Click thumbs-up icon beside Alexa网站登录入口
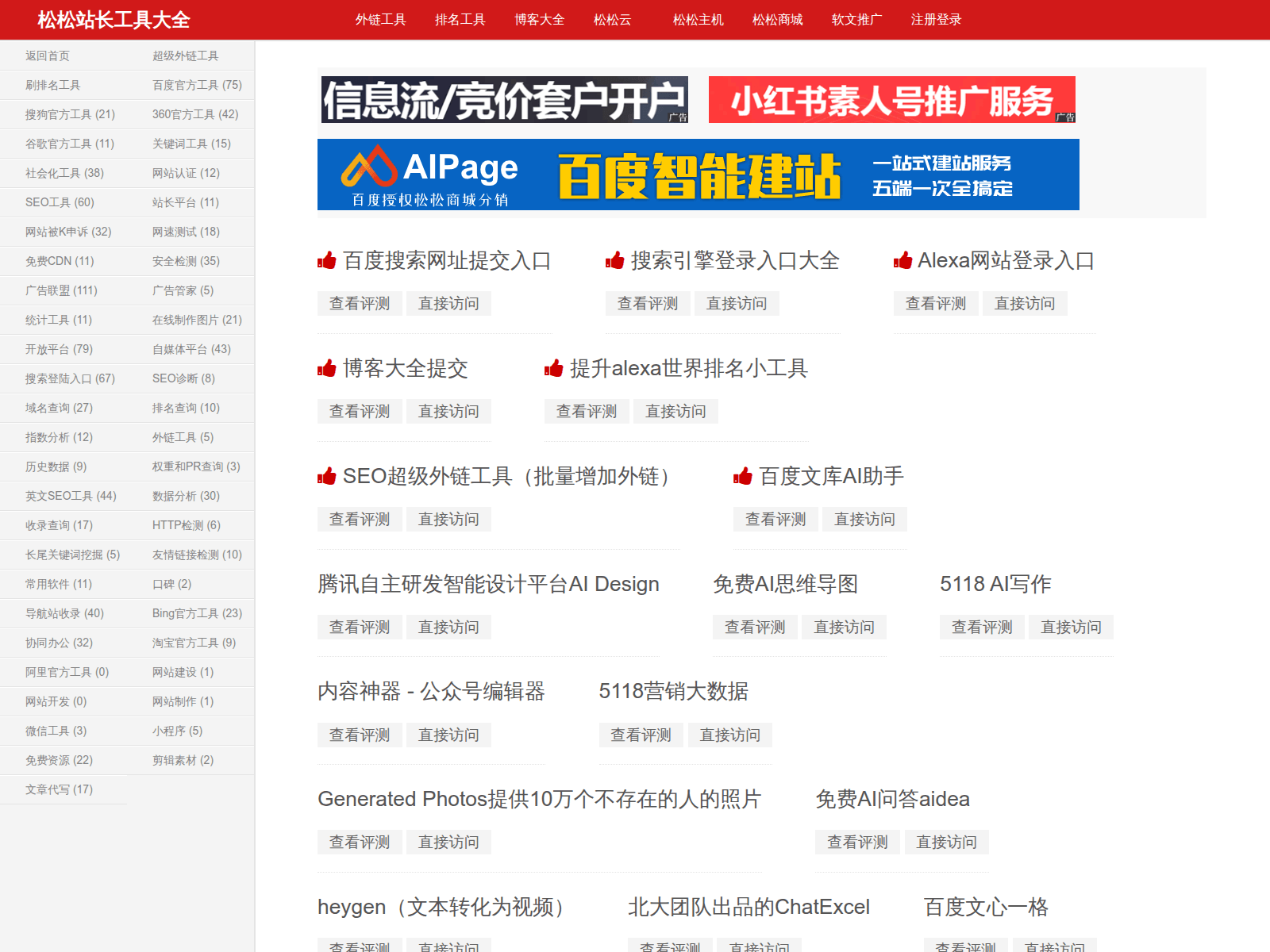This screenshot has width=1270, height=952. [902, 260]
